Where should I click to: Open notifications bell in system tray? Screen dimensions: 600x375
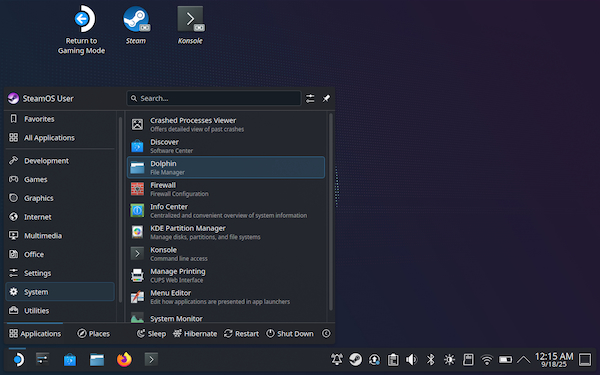coord(337,360)
